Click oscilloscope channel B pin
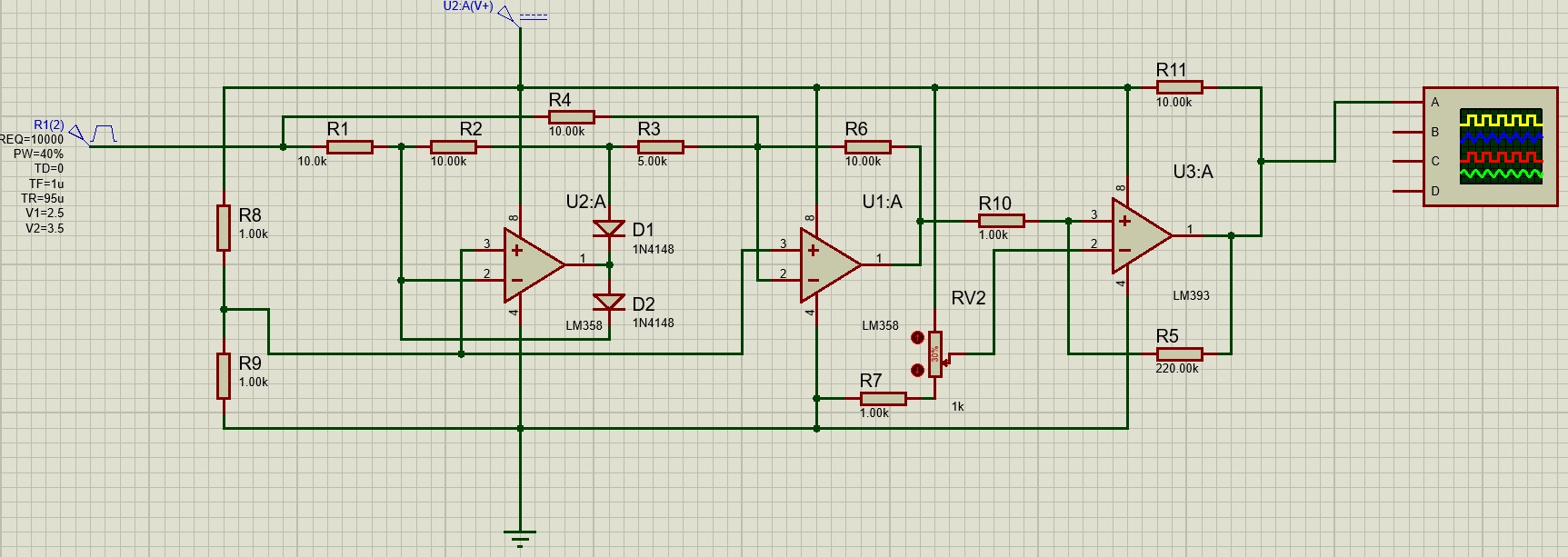Viewport: 1568px width, 557px height. (1409, 133)
